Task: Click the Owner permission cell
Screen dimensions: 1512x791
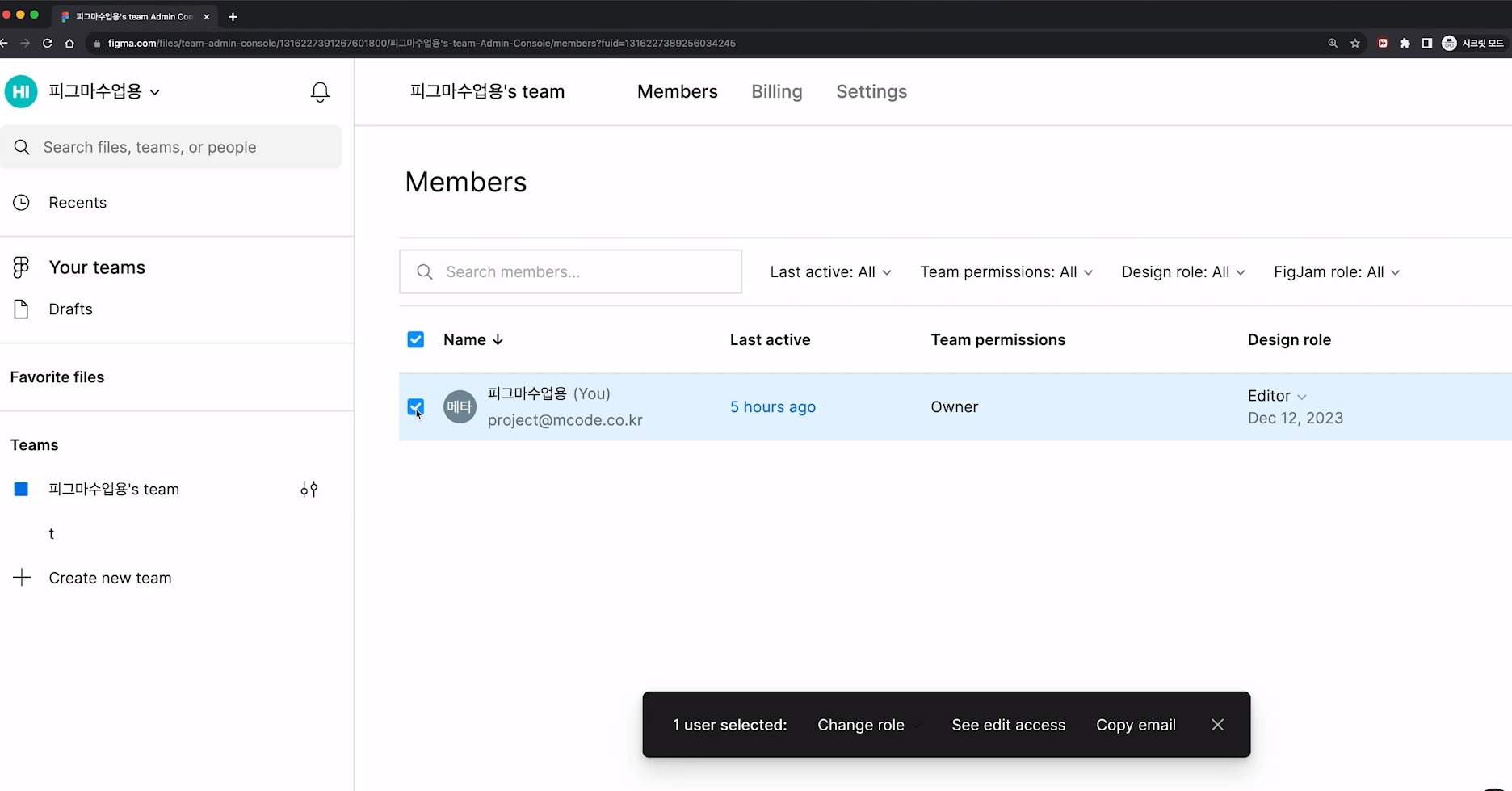Action: (x=954, y=407)
